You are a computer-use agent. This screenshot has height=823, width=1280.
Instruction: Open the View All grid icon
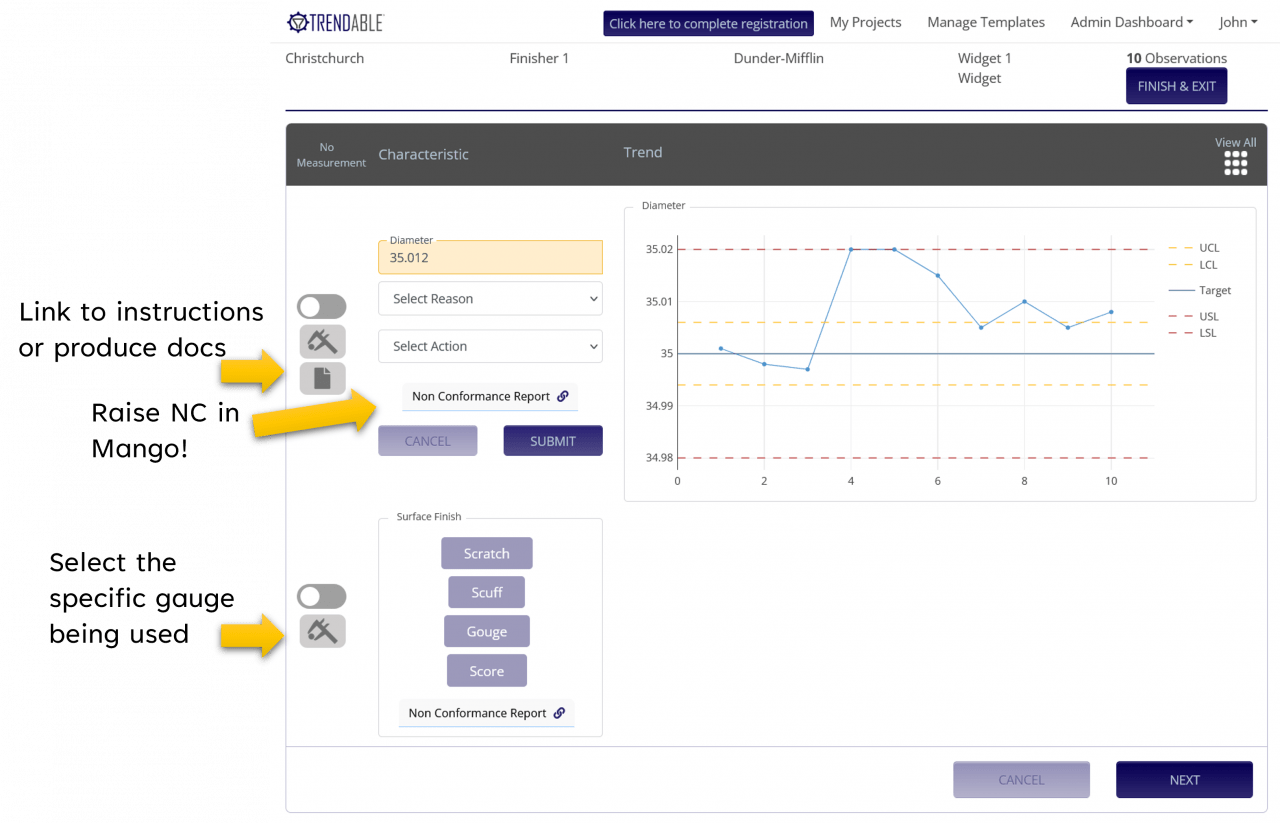point(1235,163)
